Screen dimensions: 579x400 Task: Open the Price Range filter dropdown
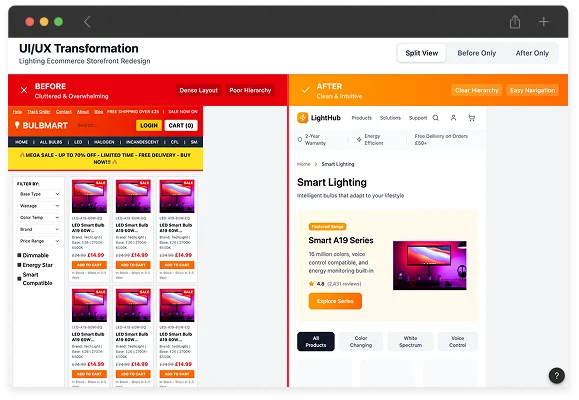point(38,241)
